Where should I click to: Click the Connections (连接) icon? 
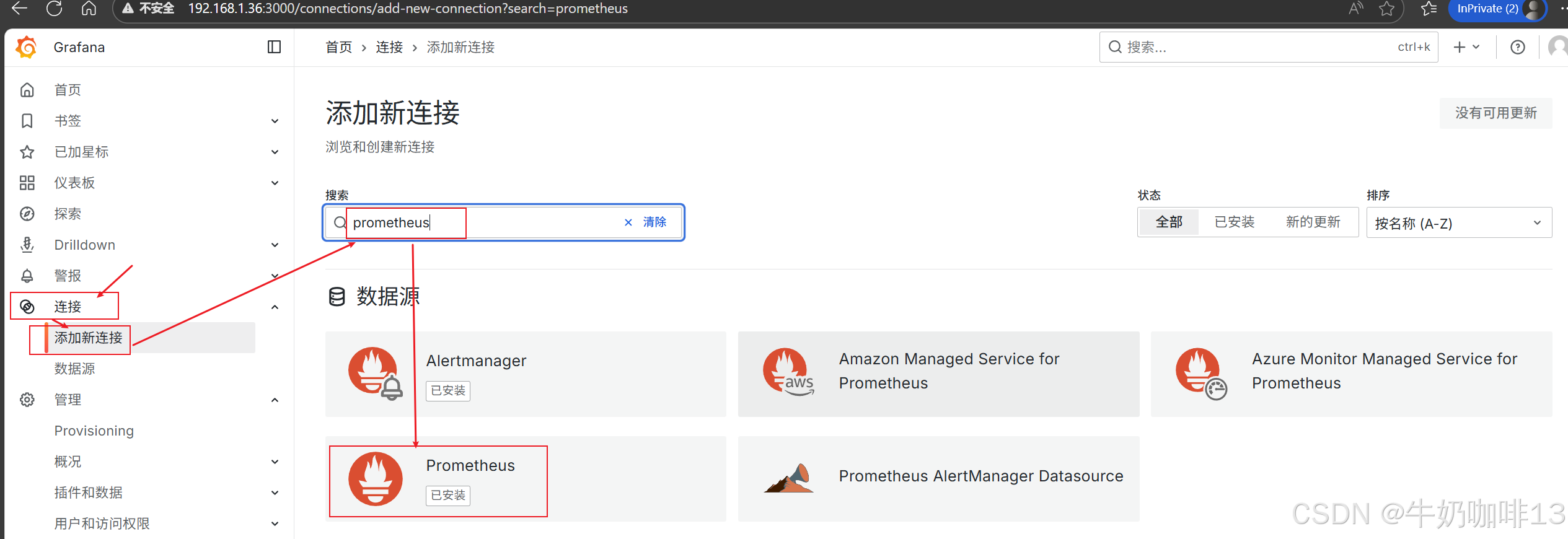point(27,307)
